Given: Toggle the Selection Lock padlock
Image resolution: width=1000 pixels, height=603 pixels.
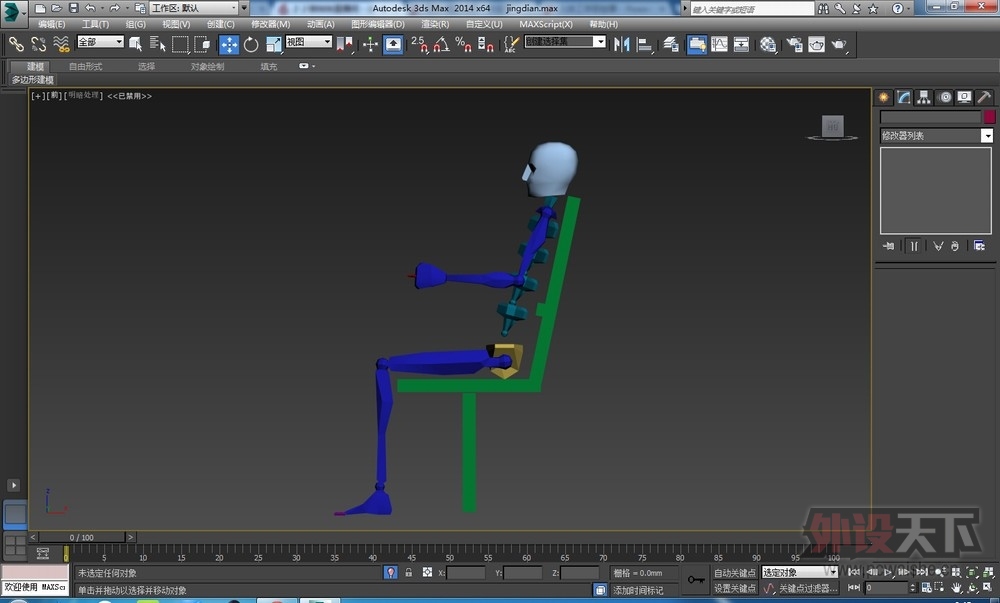Looking at the screenshot, I should click(409, 572).
